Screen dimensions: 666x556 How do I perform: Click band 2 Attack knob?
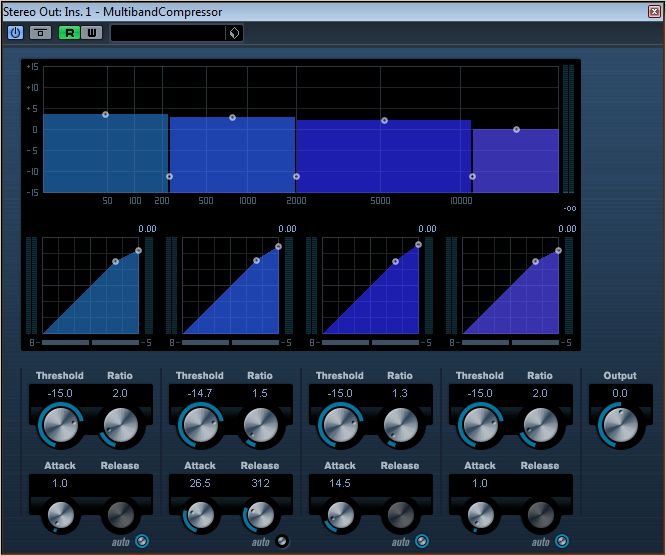200,515
